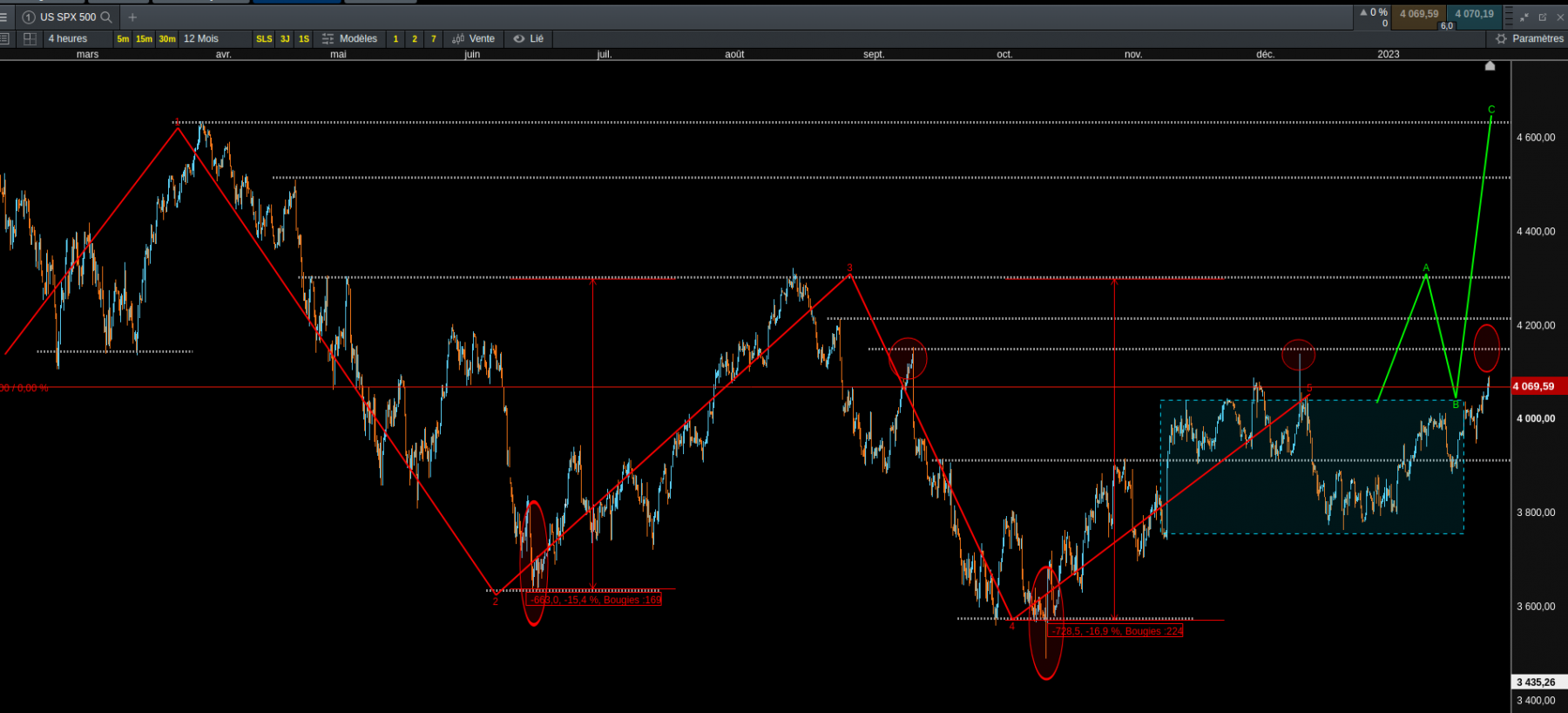Screen dimensions: 1568x713
Task: Open the Paramètres gear settings
Action: [1530, 38]
